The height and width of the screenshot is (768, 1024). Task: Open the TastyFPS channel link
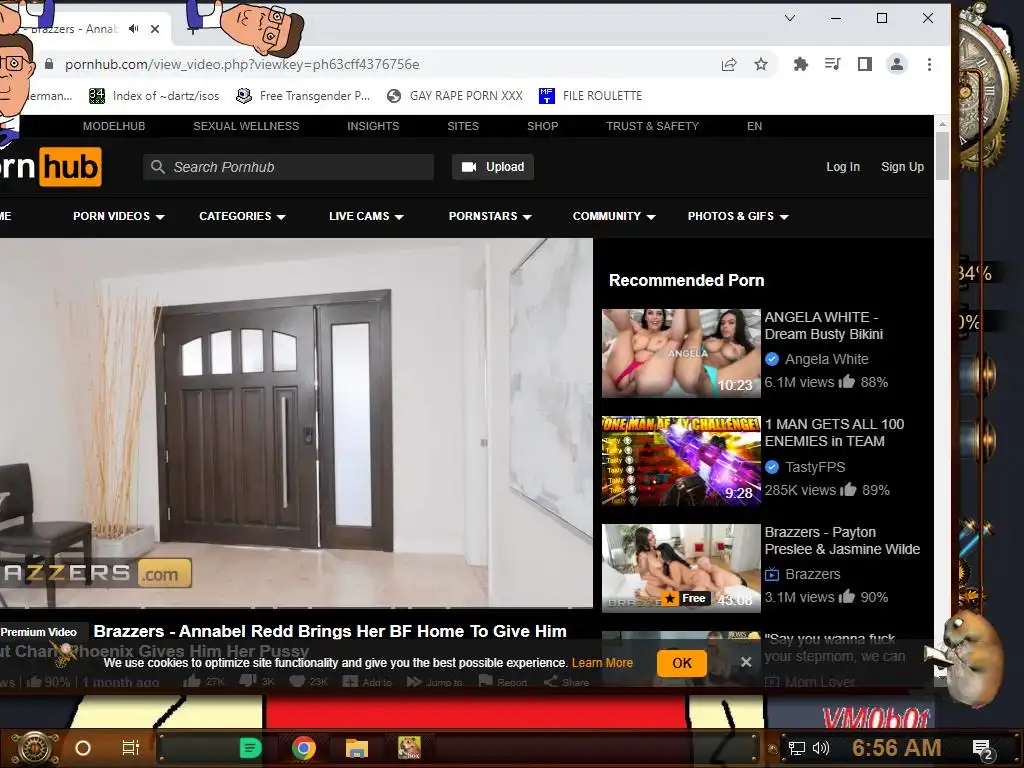(815, 467)
